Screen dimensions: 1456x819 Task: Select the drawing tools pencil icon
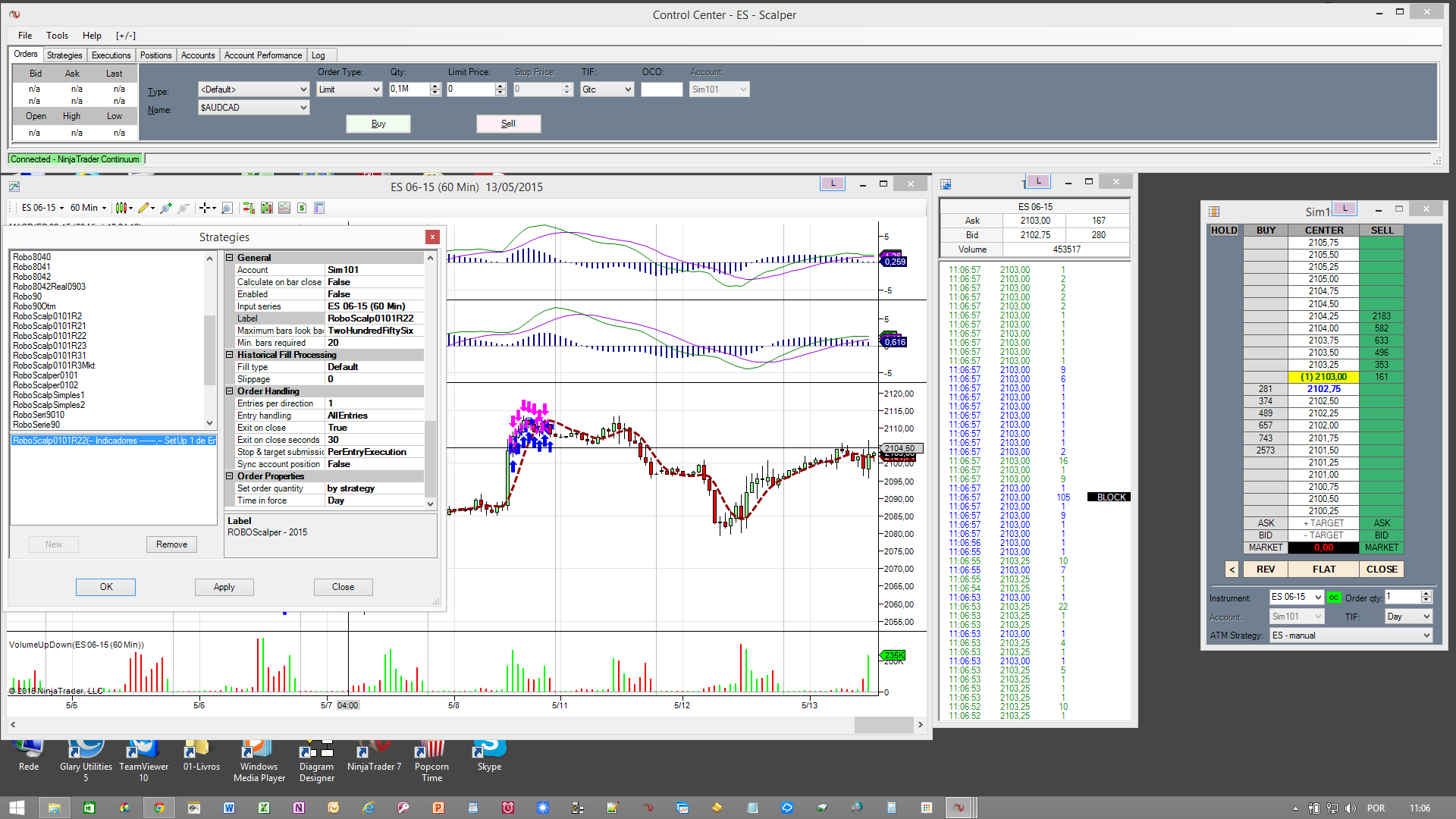tap(143, 208)
